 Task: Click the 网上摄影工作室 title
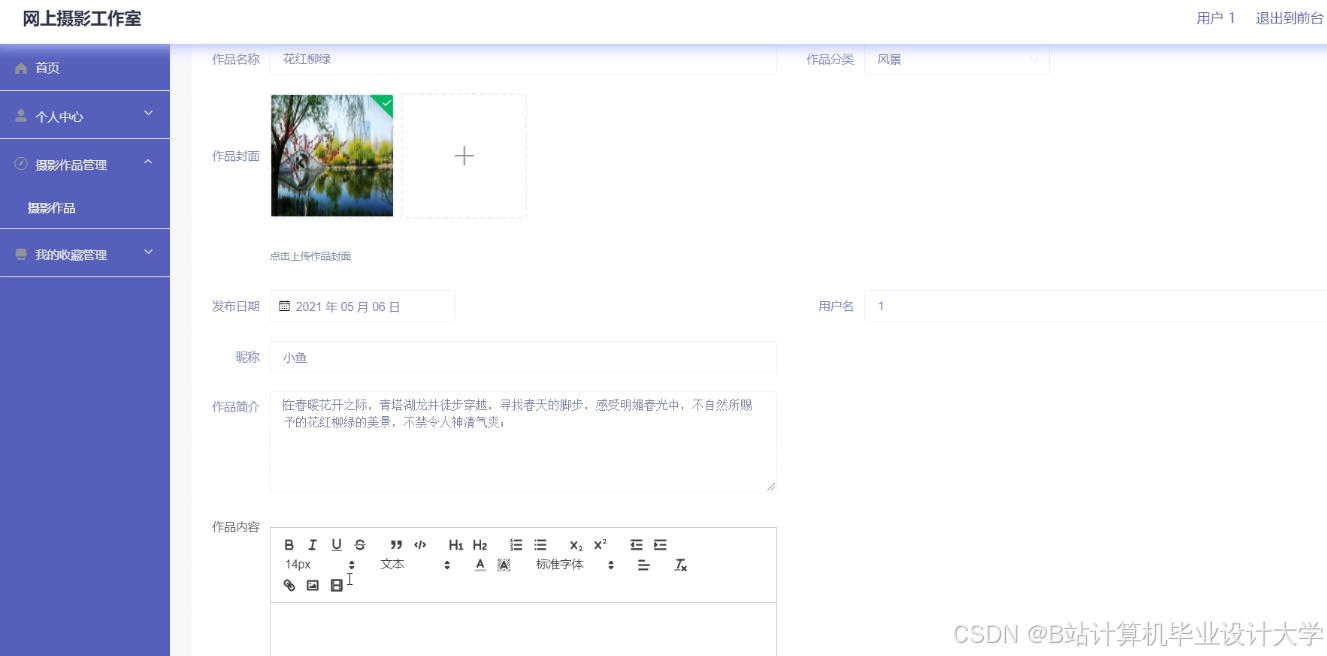click(x=82, y=19)
